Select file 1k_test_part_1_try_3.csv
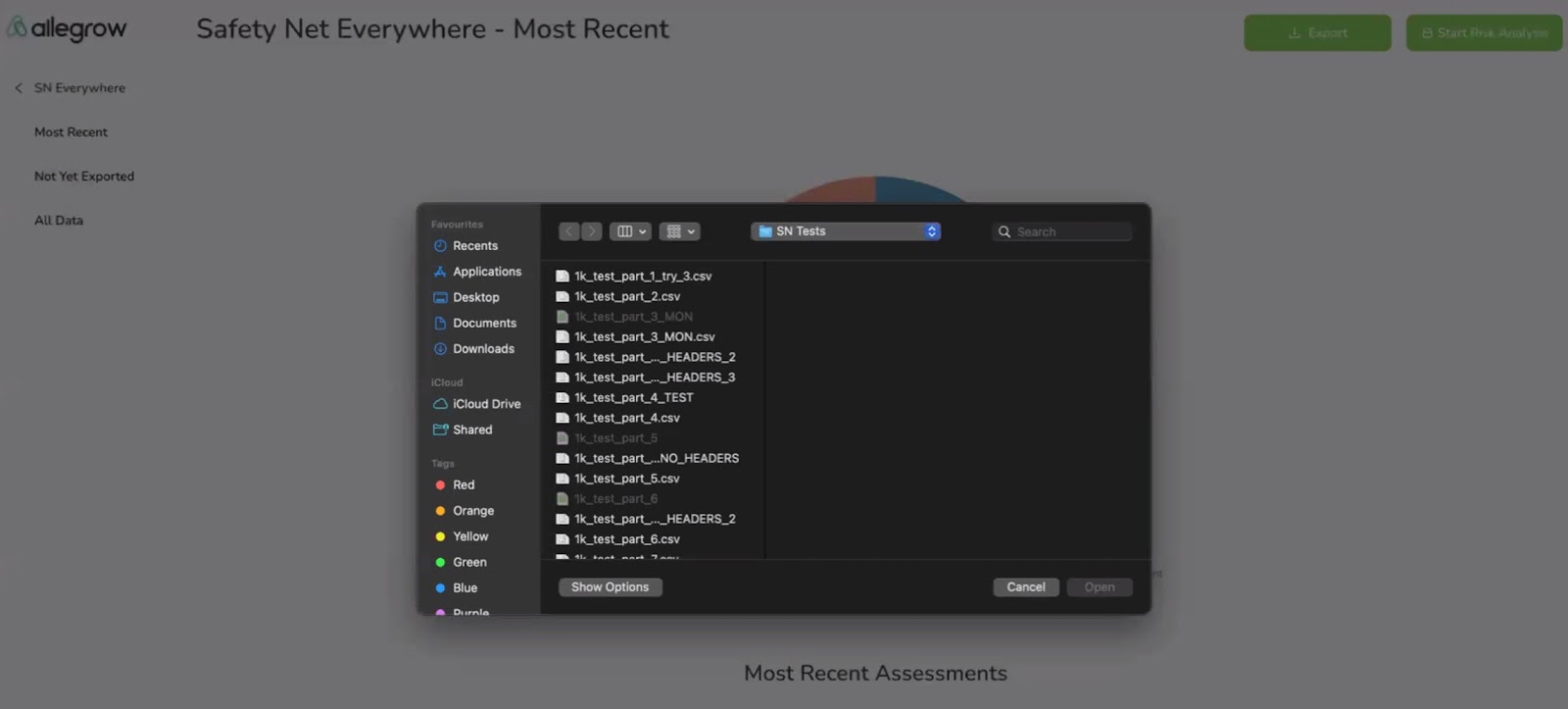This screenshot has width=1568, height=709. (x=643, y=277)
